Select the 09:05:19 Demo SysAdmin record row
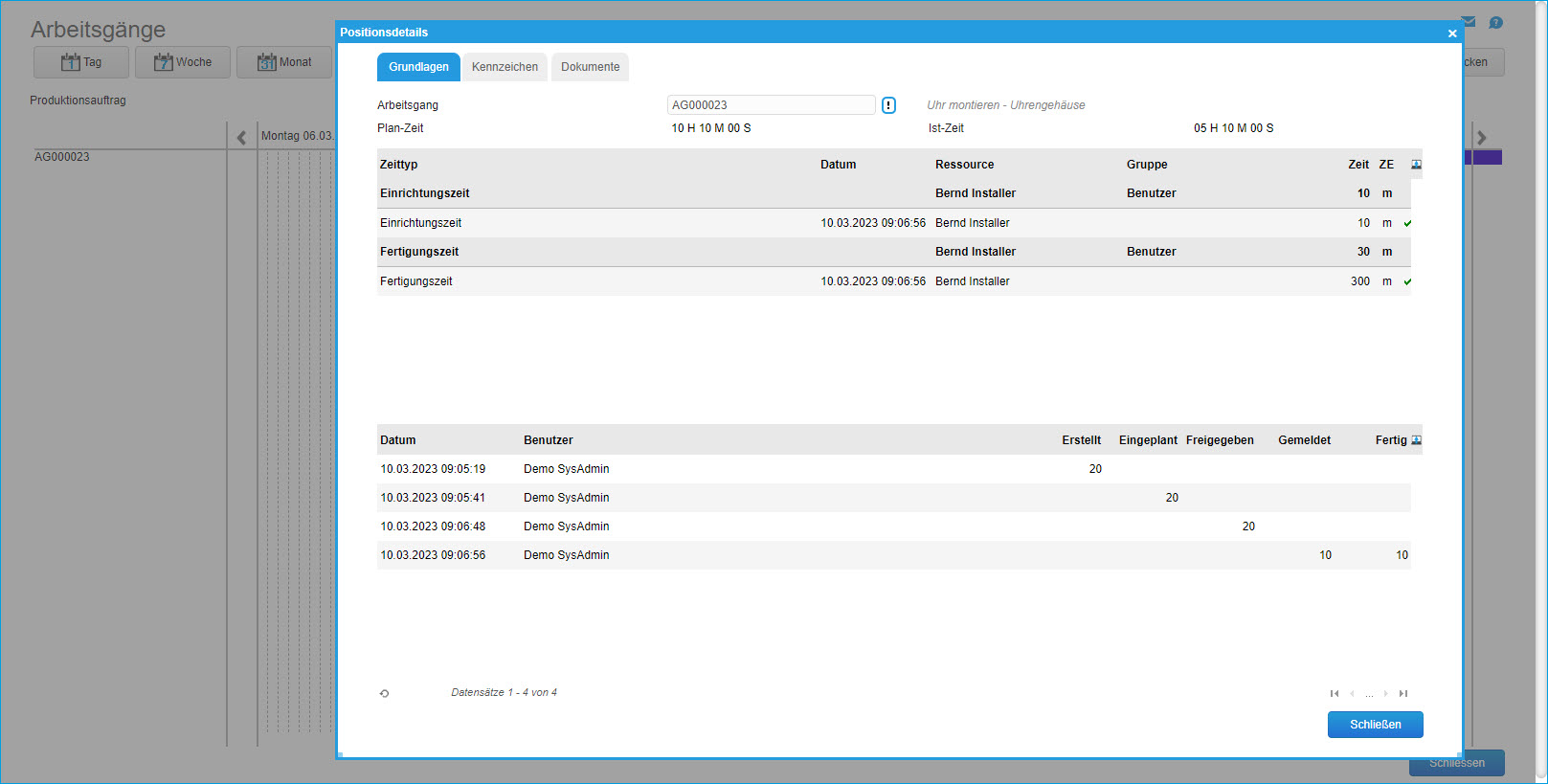The width and height of the screenshot is (1548, 784). (670, 469)
